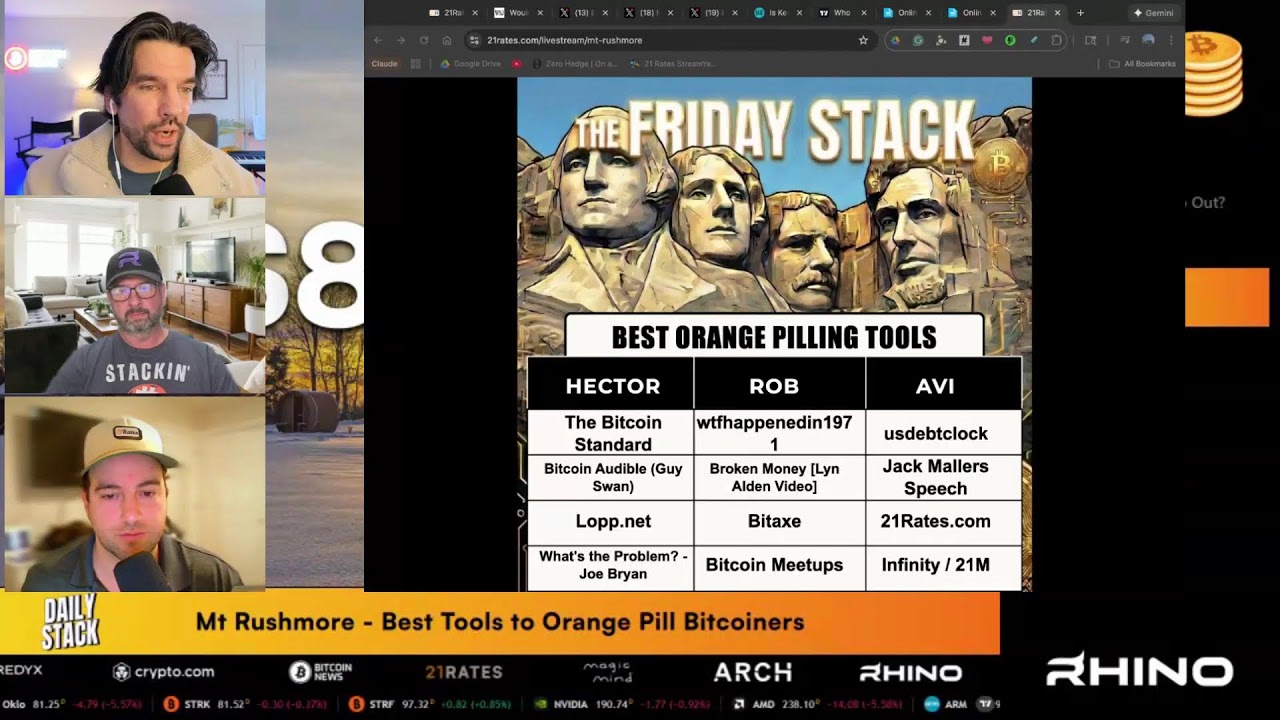Switch to the 'Is Ke' tab

[x=772, y=13]
